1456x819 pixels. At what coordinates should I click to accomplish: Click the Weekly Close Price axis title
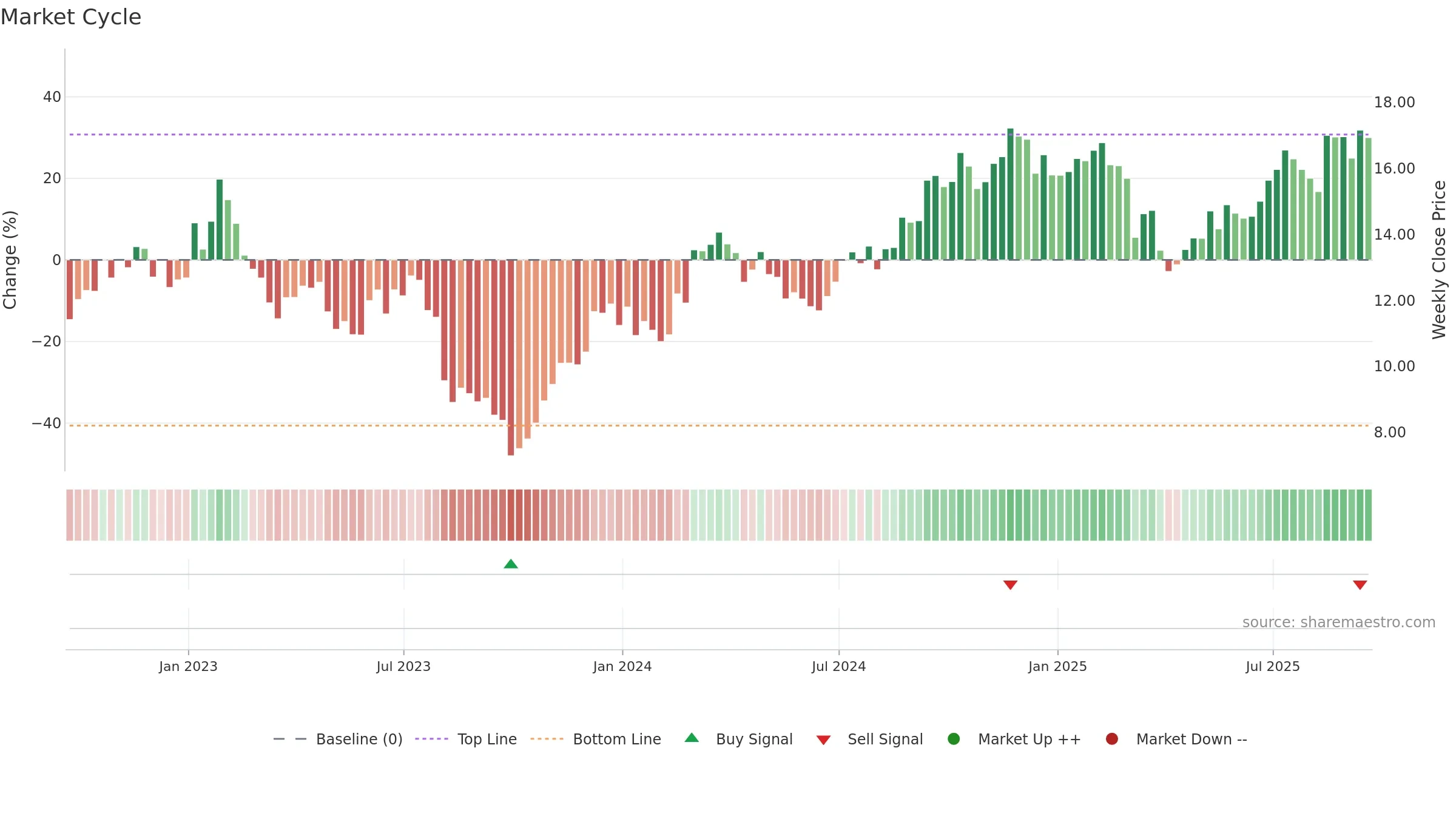tap(1439, 260)
